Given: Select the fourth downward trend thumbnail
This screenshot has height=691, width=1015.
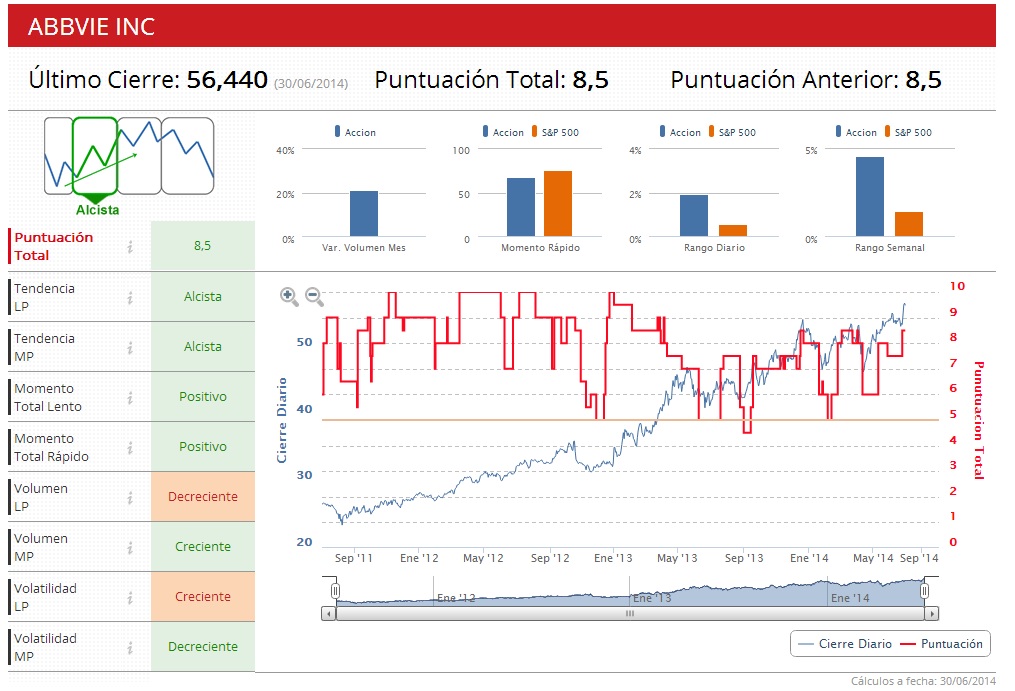Looking at the screenshot, I should (x=188, y=156).
